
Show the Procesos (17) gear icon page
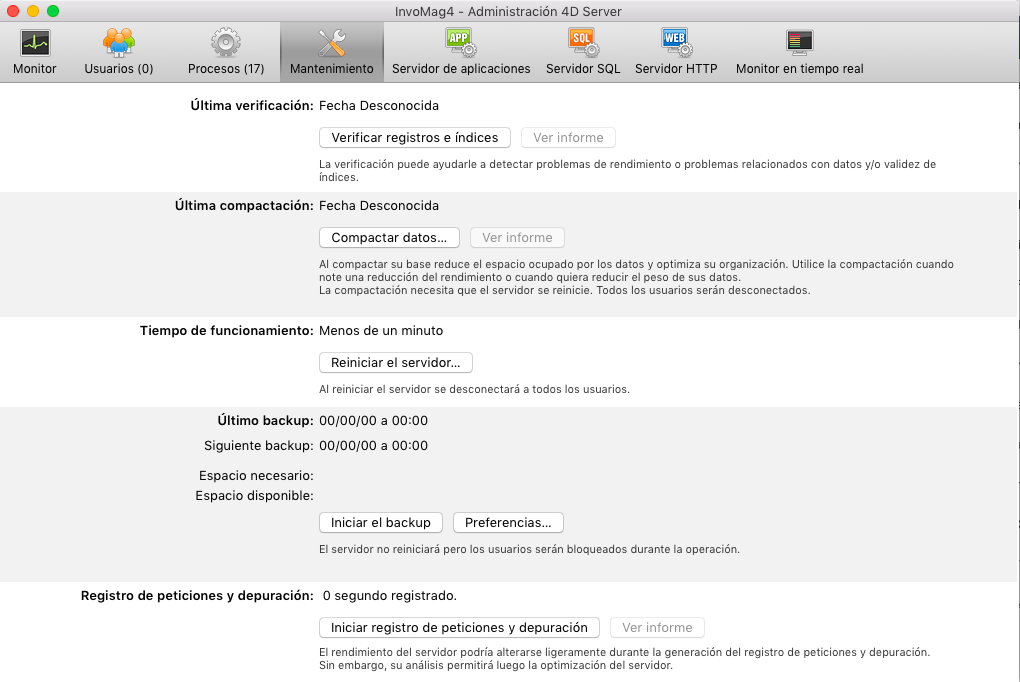226,43
